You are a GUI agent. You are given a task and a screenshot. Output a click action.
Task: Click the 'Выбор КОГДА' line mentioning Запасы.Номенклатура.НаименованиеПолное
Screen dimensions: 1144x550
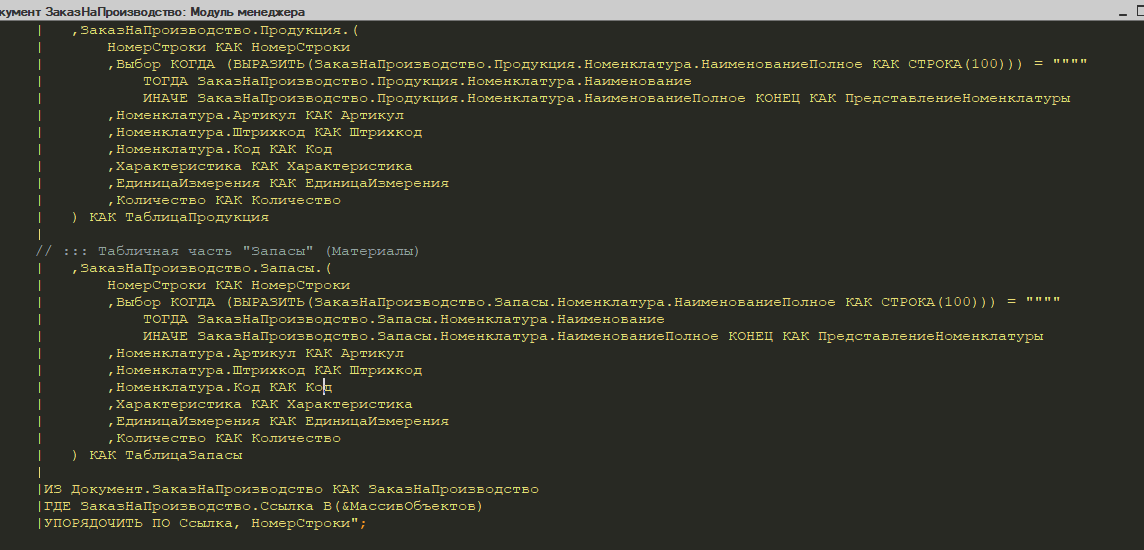584,302
